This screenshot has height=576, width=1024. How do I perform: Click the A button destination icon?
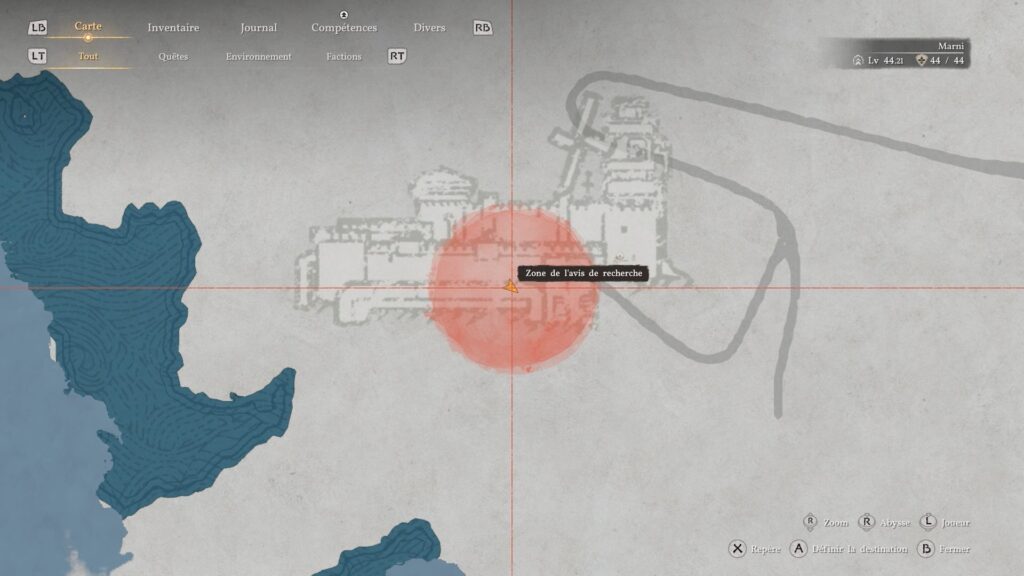(799, 549)
